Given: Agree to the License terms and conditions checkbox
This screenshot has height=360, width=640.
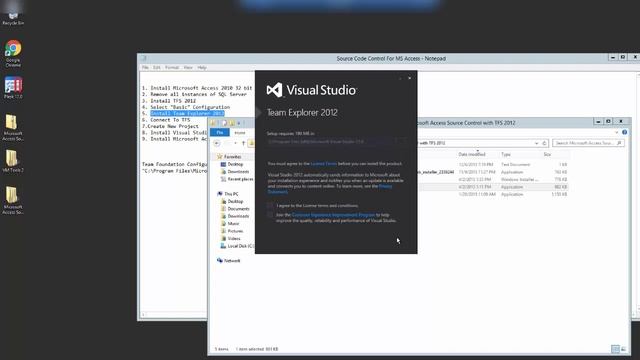Looking at the screenshot, I should (x=270, y=205).
